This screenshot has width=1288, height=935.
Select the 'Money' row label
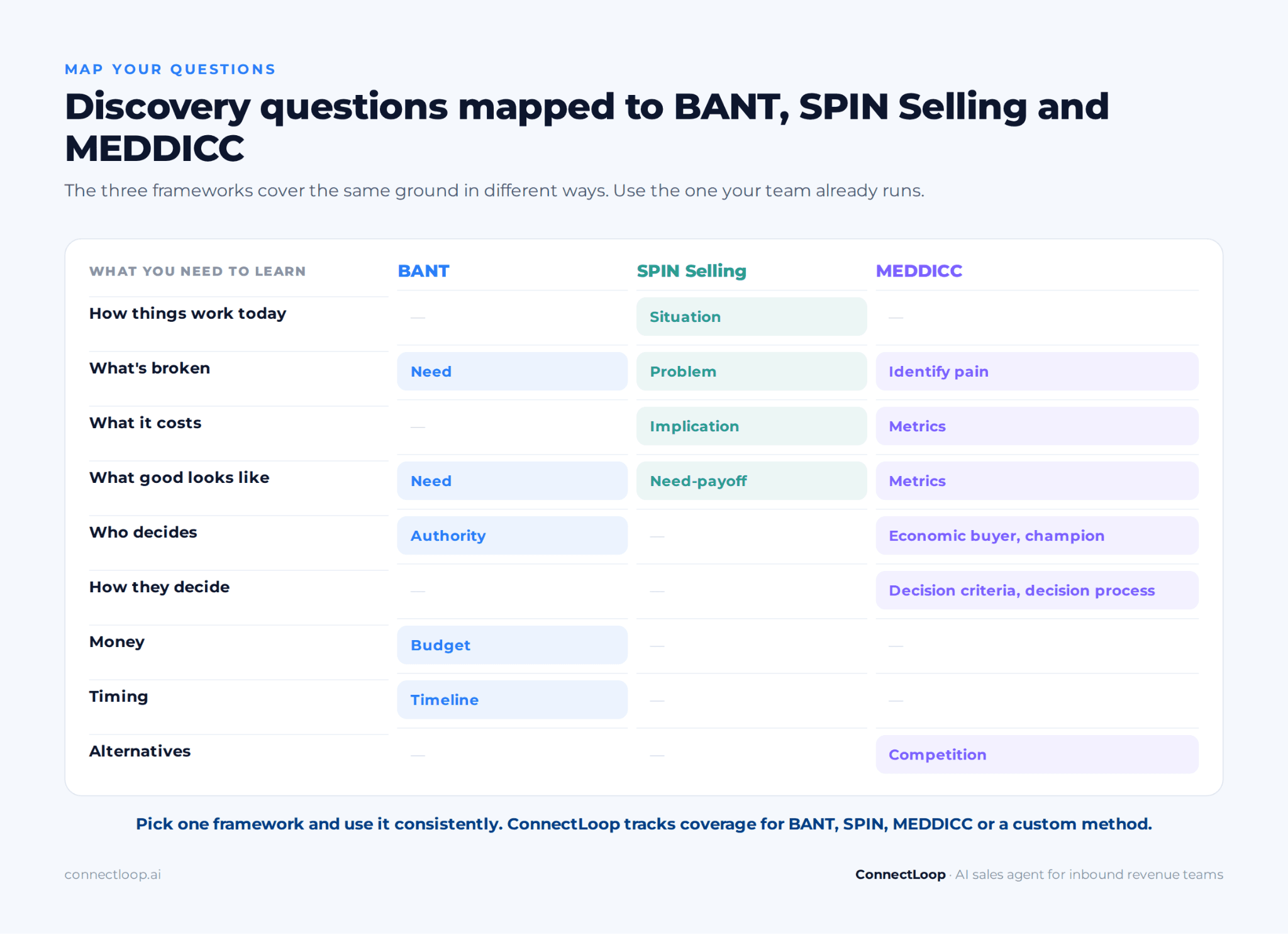pos(117,642)
